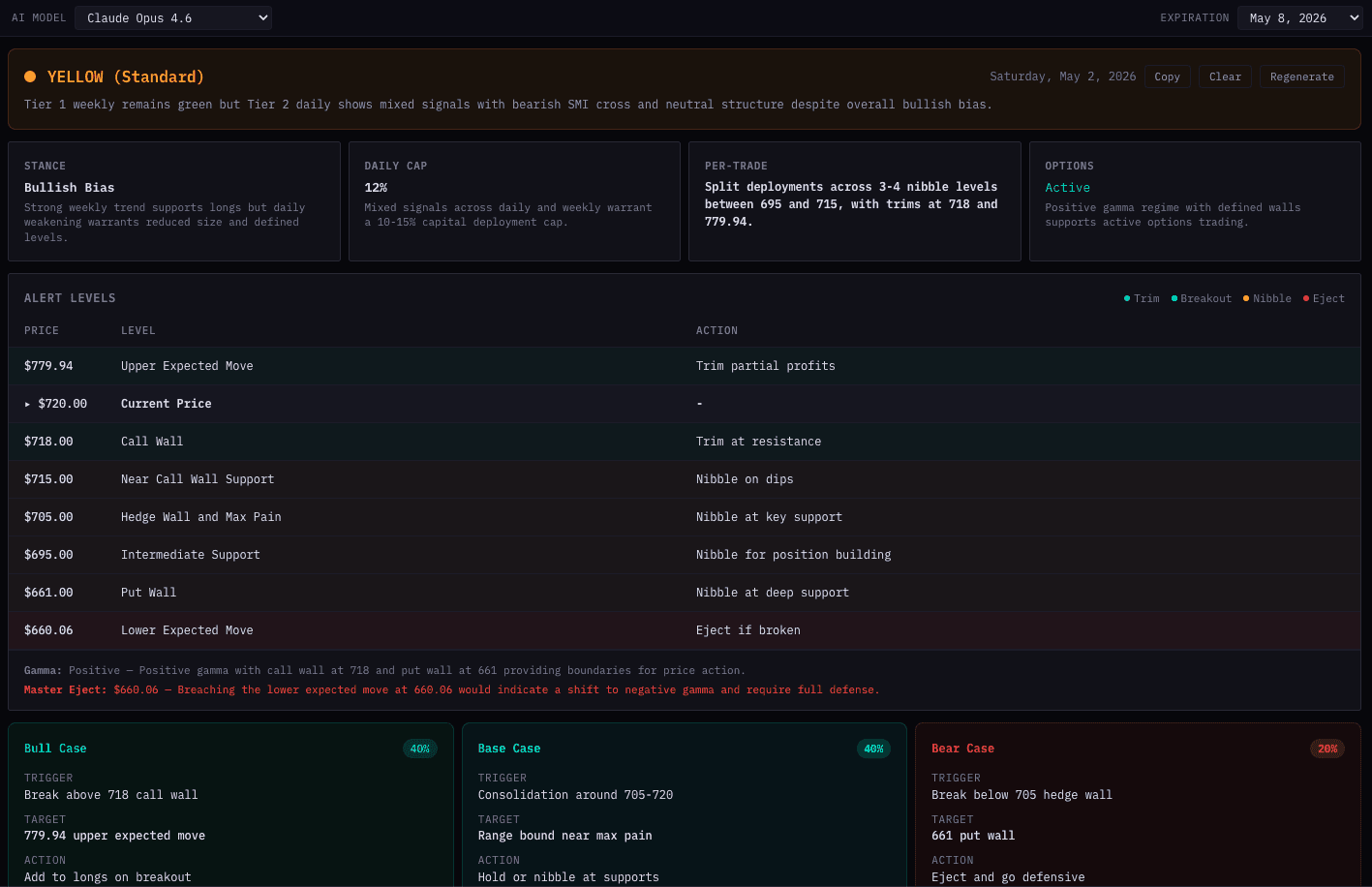Click the Regenerate button
This screenshot has width=1372, height=887.
[1301, 76]
